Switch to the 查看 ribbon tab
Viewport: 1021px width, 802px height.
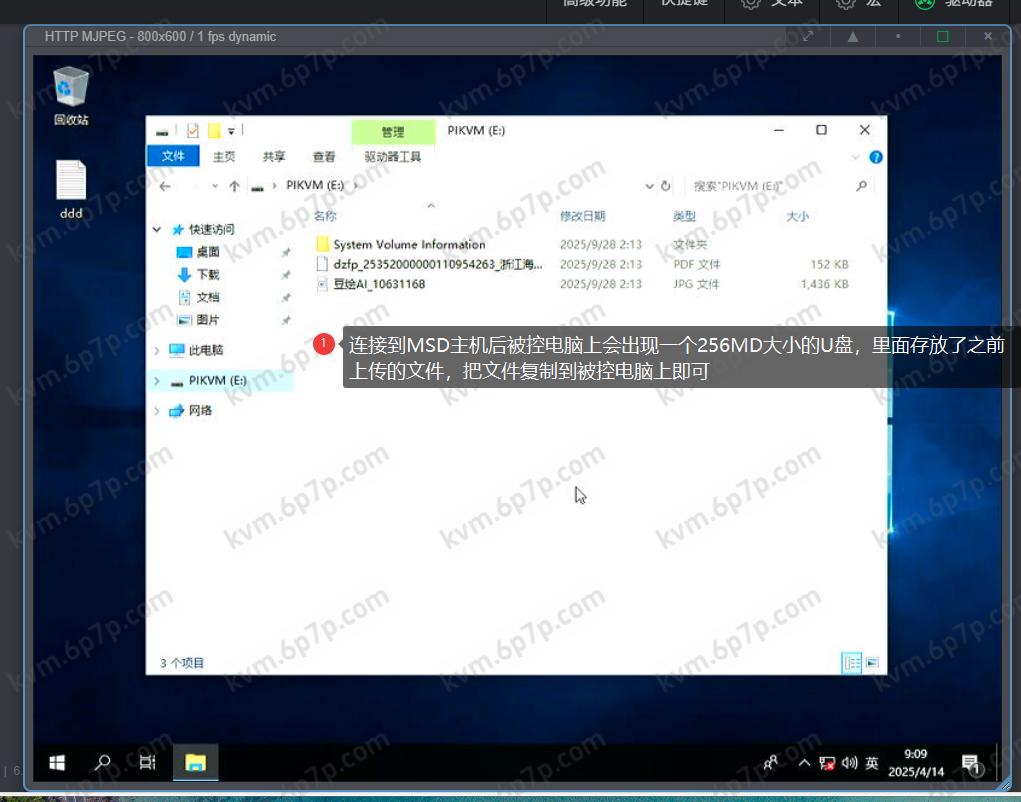324,157
